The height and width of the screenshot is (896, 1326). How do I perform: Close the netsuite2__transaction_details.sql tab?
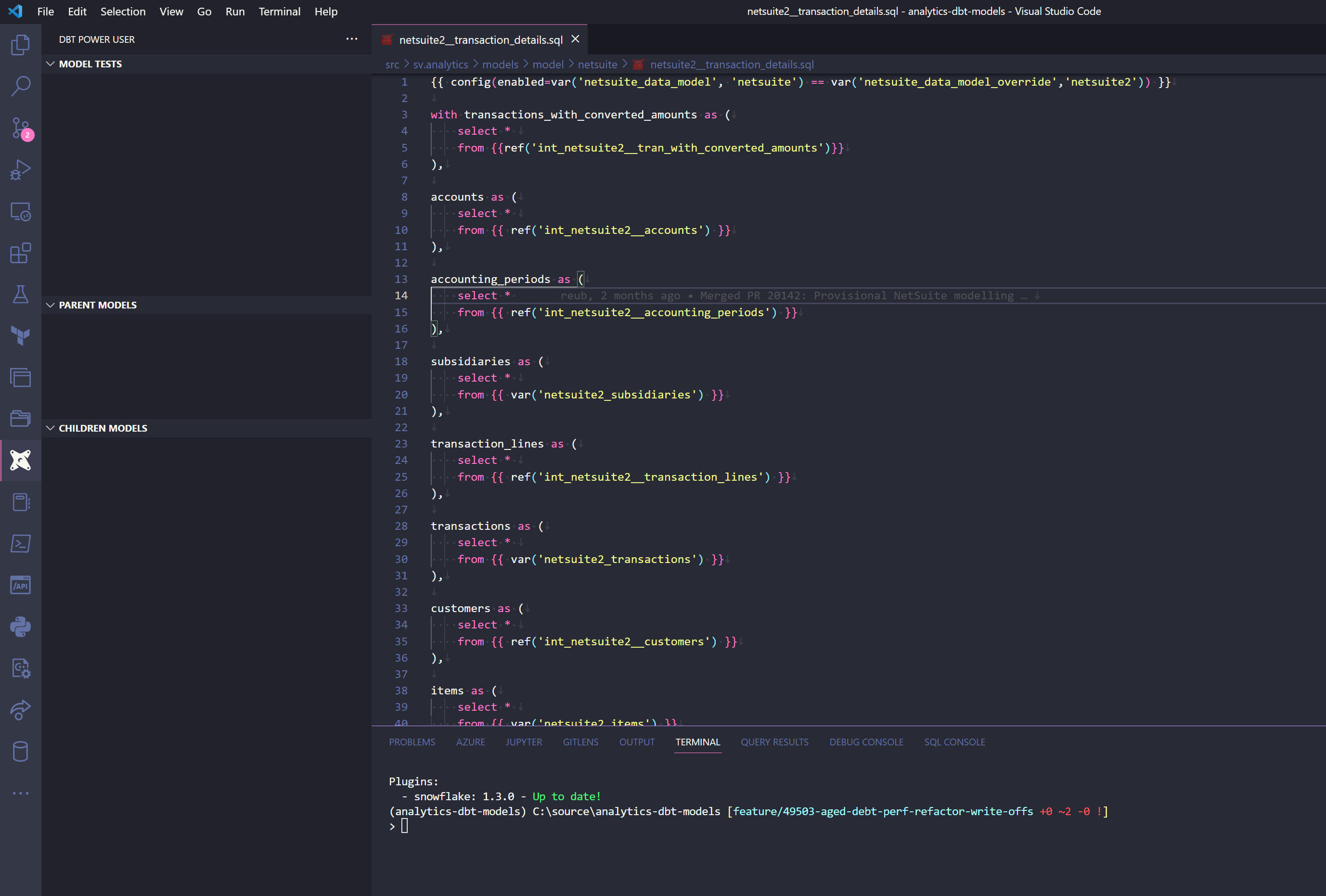(575, 39)
